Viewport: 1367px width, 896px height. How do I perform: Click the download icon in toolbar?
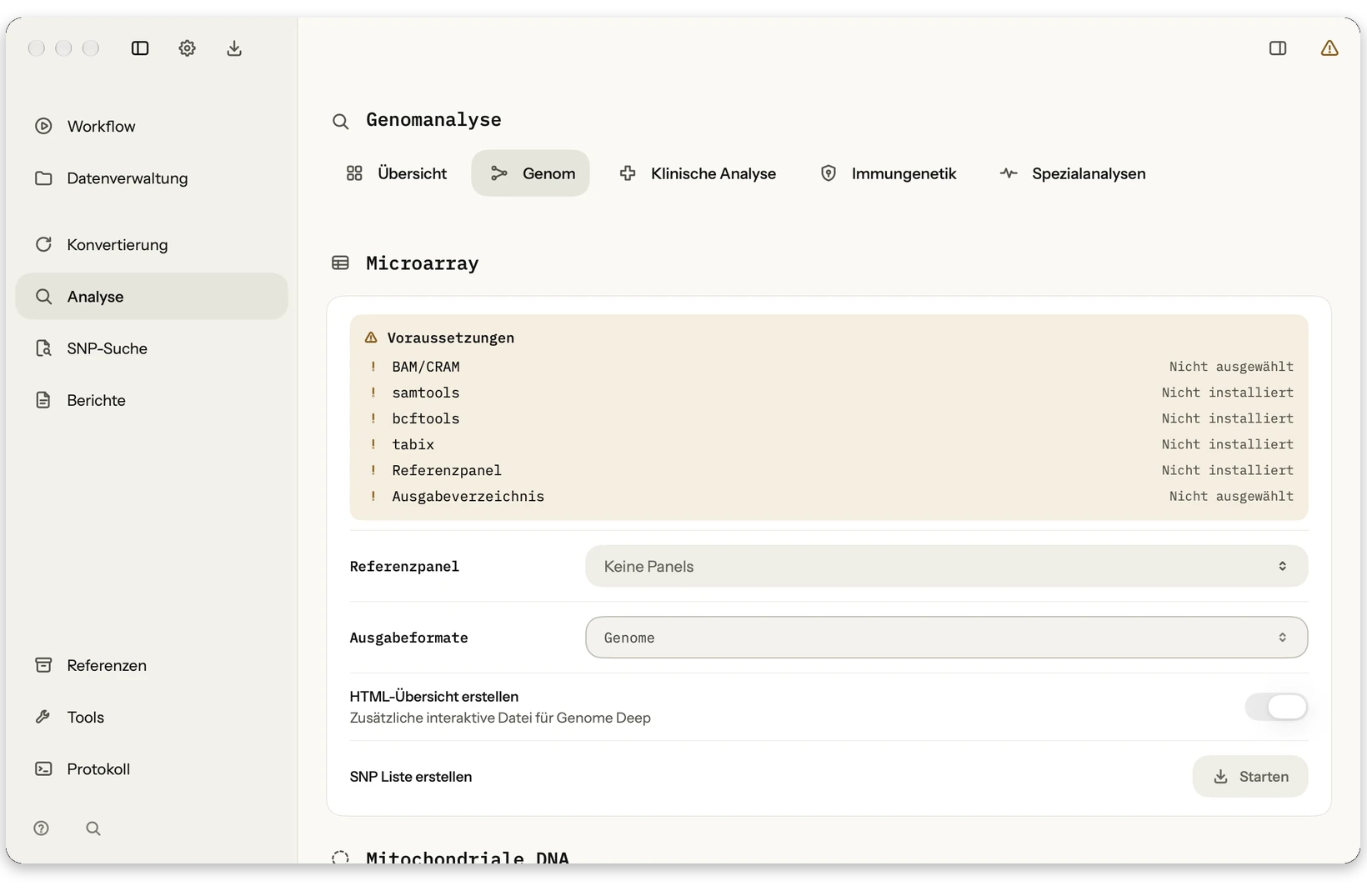coord(234,48)
